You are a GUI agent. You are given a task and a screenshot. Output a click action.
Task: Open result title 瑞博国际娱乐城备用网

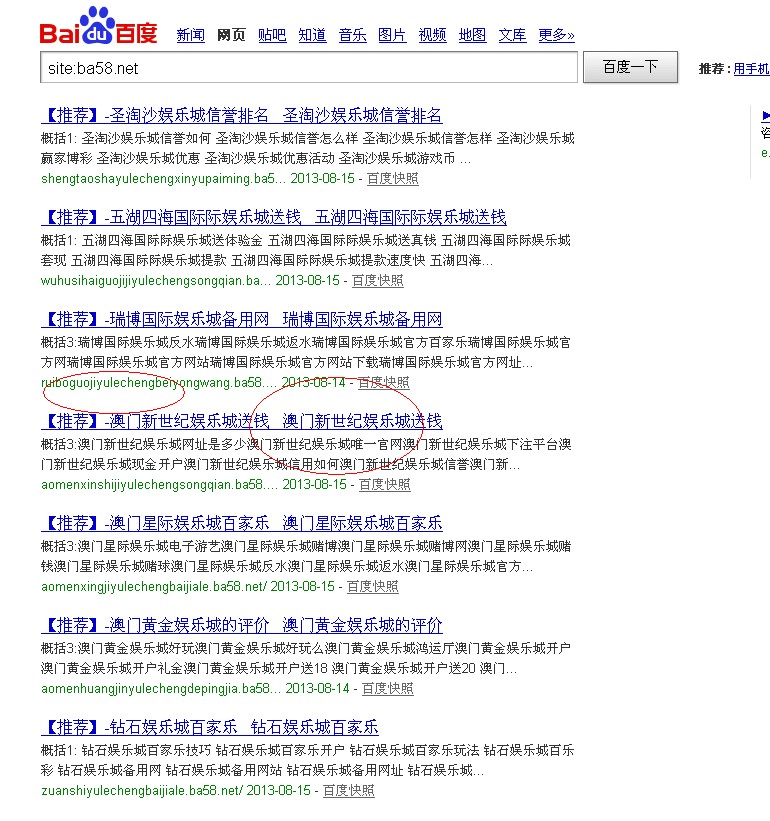tap(241, 319)
